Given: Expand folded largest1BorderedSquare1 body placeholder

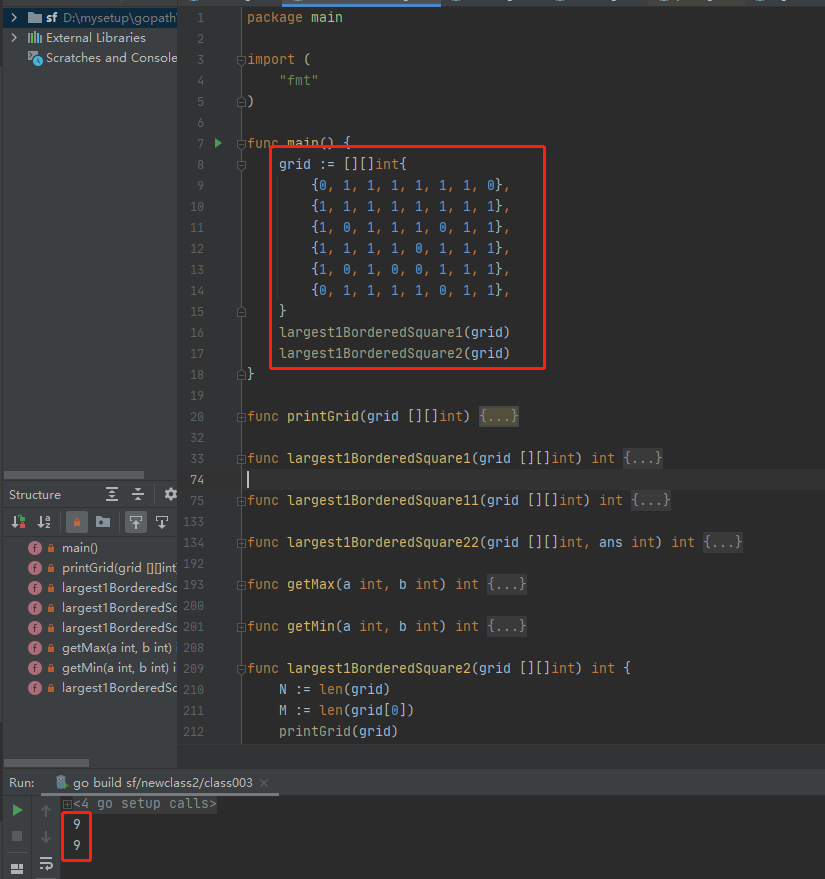Looking at the screenshot, I should pyautogui.click(x=643, y=458).
